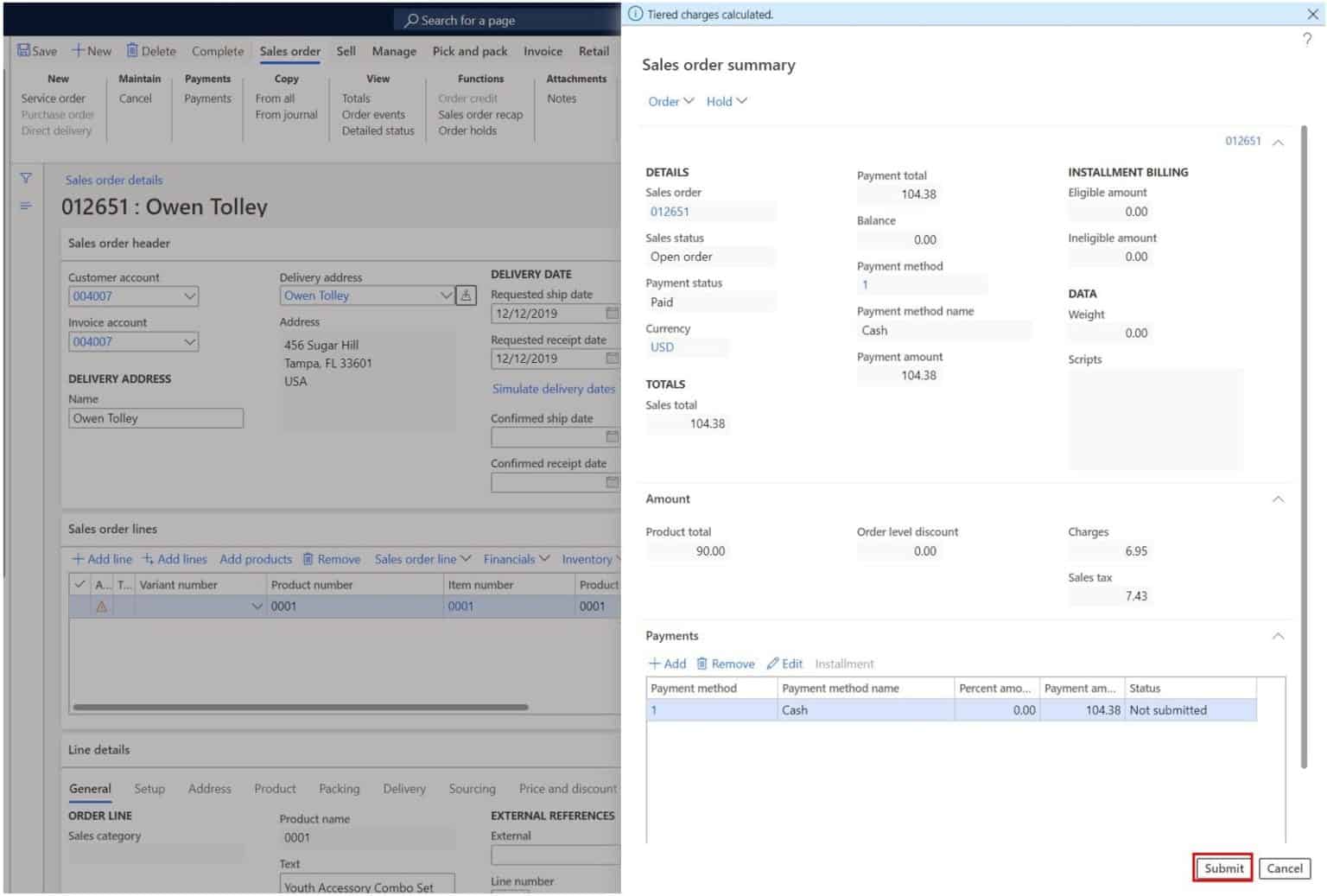This screenshot has width=1327, height=896.
Task: Open the Financials dropdown
Action: point(517,559)
